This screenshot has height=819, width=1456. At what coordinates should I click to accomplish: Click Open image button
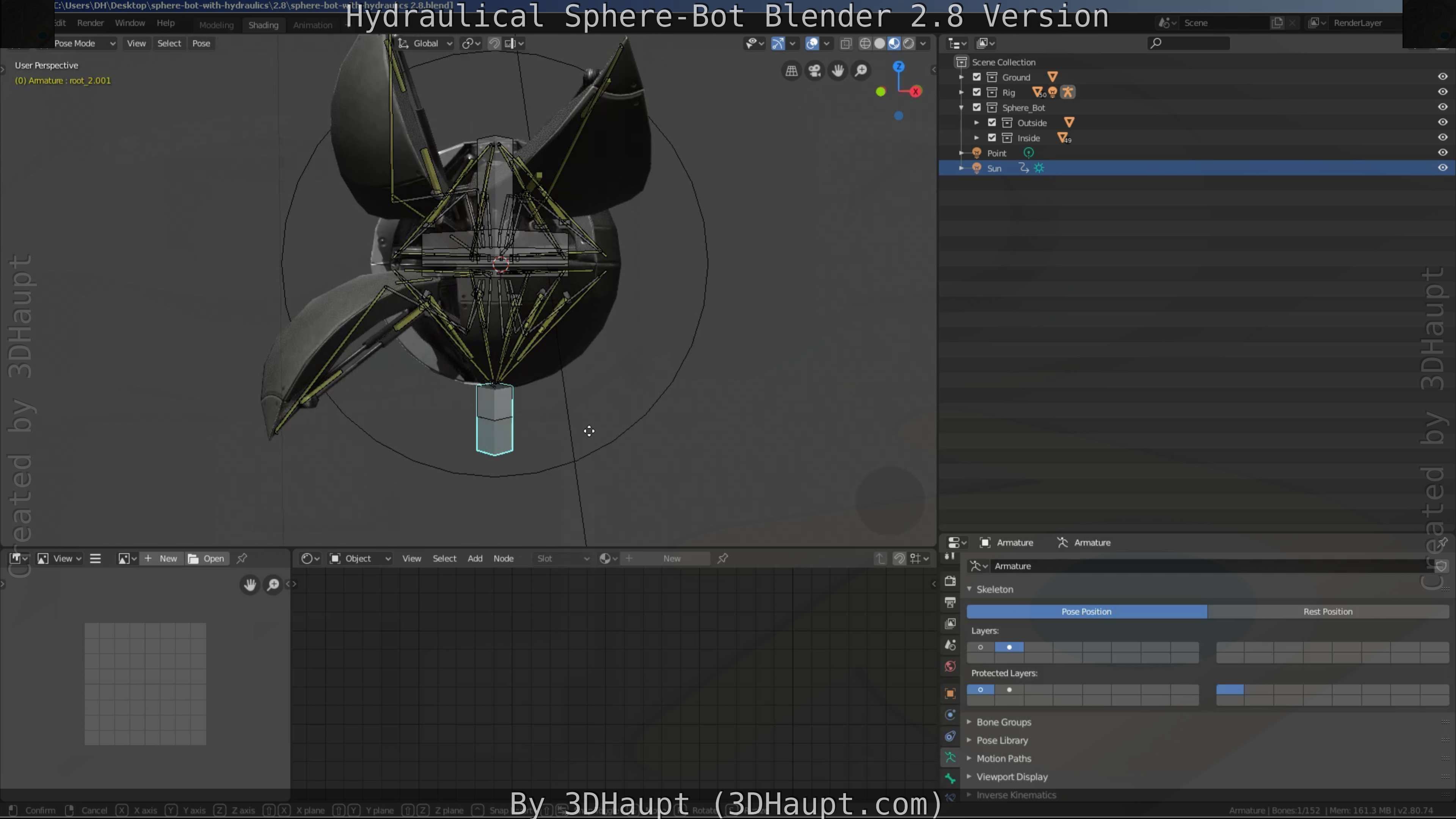click(207, 559)
